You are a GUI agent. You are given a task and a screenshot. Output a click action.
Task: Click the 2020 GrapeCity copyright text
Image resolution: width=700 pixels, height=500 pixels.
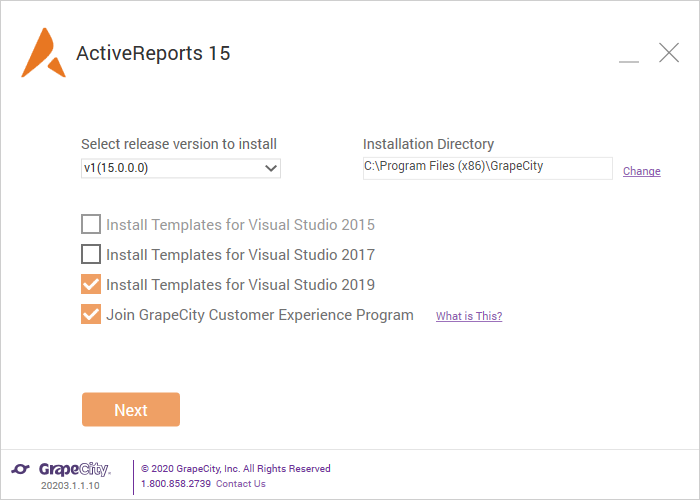[236, 468]
